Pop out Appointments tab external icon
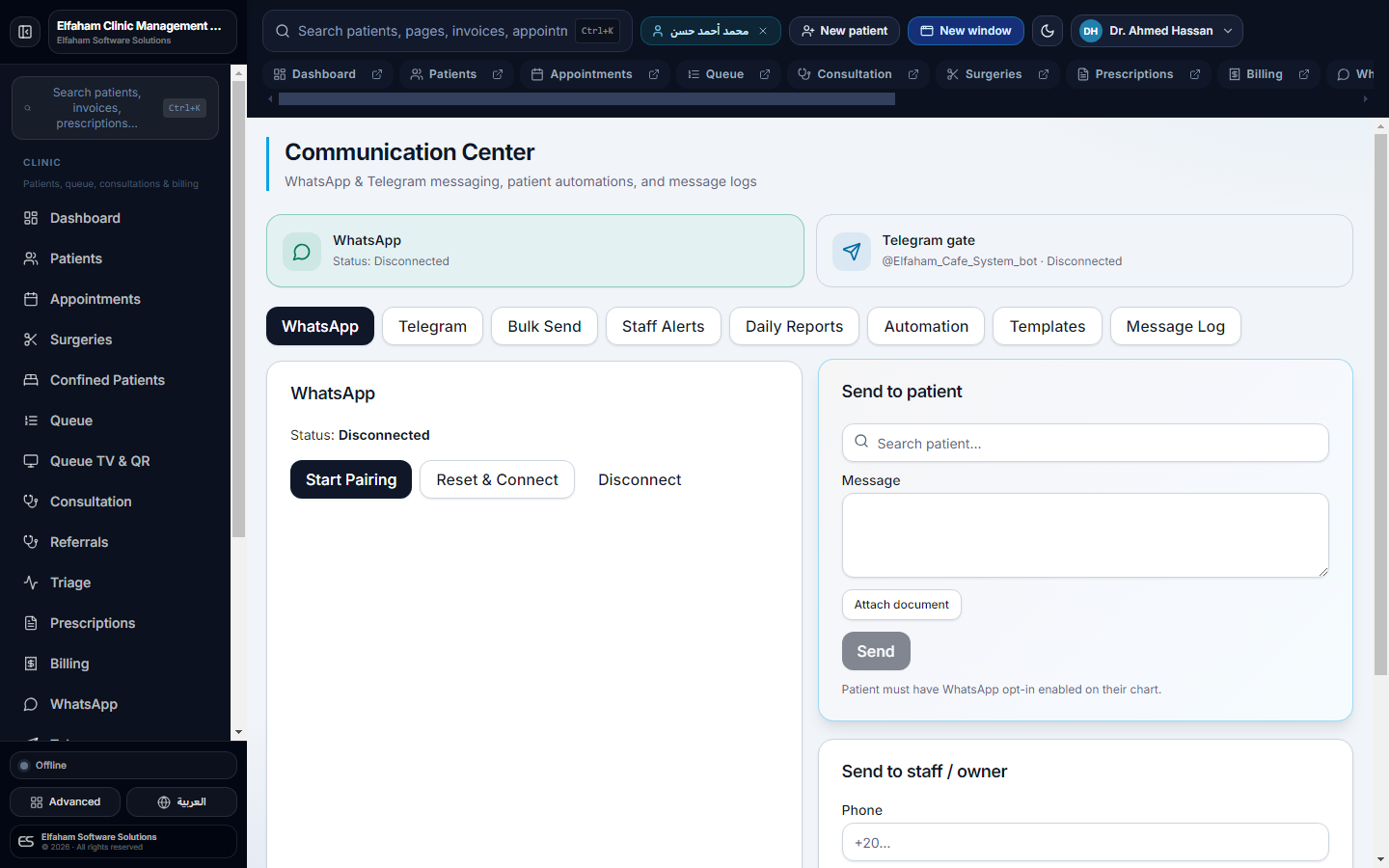Screen dimensions: 1389x868 pyautogui.click(x=654, y=74)
